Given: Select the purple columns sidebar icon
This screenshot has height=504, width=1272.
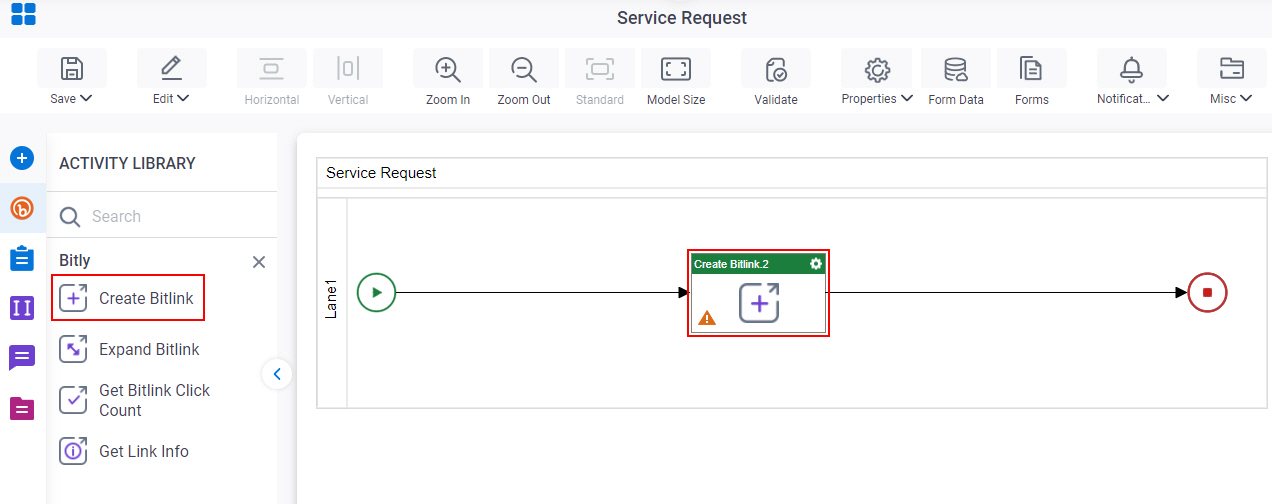Looking at the screenshot, I should 22,308.
